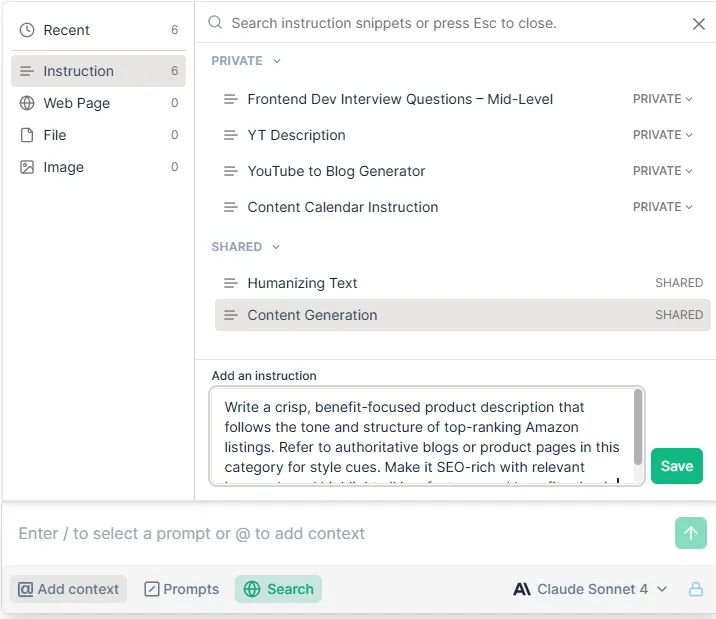
Task: Close the instruction snippets panel with X
Action: point(699,24)
